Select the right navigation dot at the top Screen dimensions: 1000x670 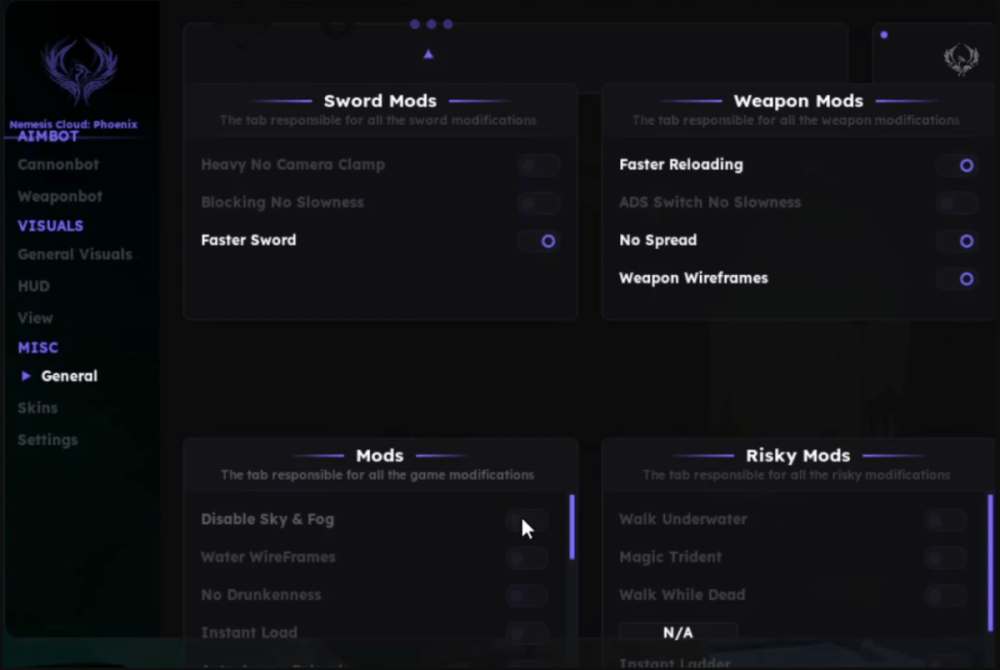coord(447,24)
